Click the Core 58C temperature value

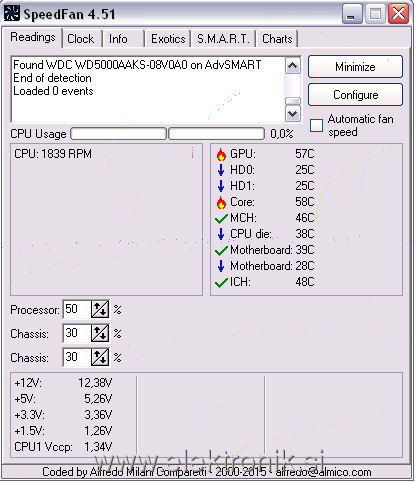coord(305,202)
